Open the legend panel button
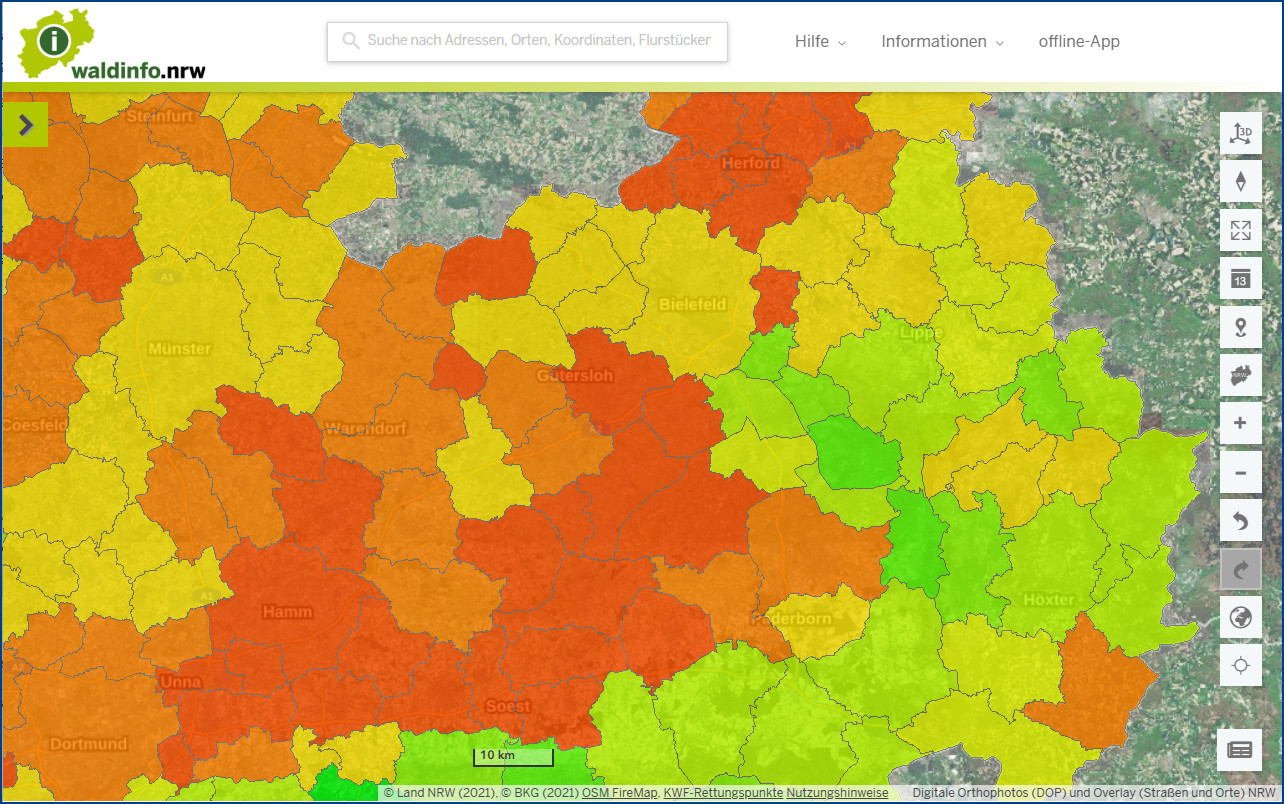This screenshot has height=804, width=1284. [1240, 750]
